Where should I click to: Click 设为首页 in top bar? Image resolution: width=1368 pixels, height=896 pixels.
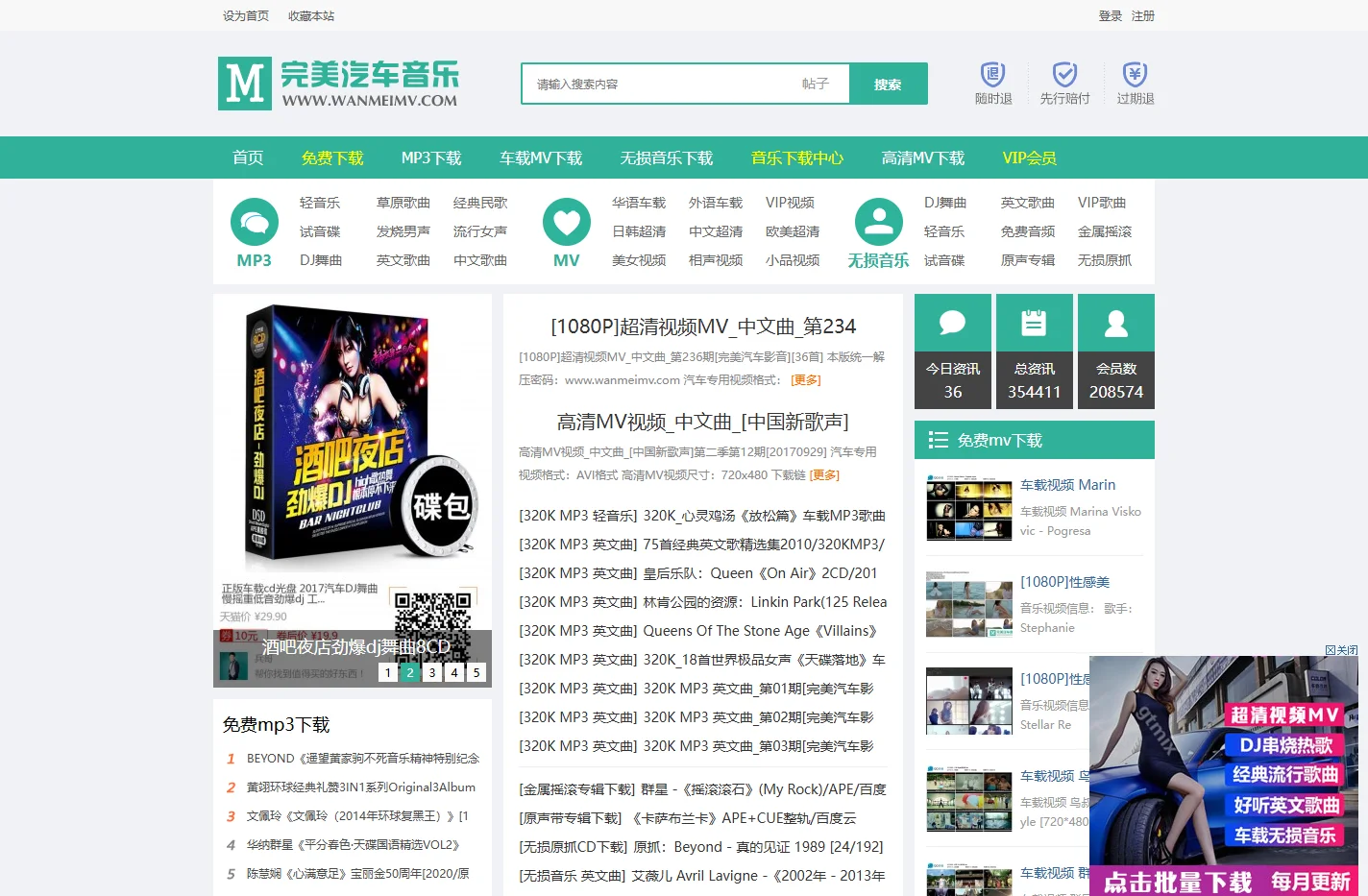(246, 16)
